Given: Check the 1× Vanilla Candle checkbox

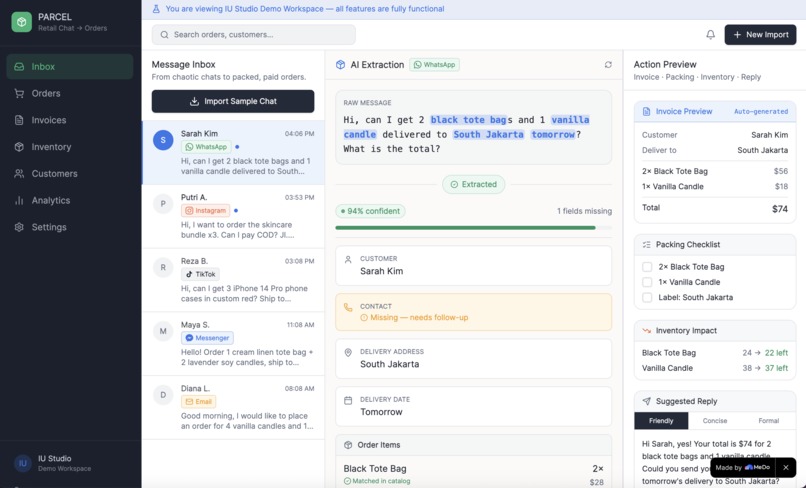Looking at the screenshot, I should 647,282.
